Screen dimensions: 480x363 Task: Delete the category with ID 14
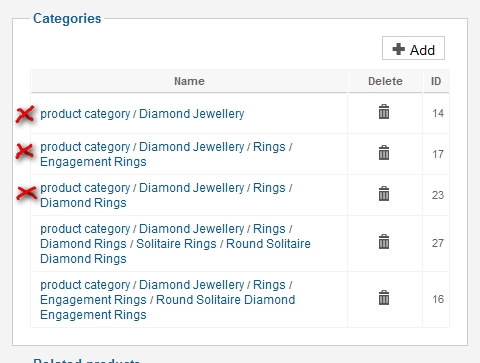pos(384,112)
